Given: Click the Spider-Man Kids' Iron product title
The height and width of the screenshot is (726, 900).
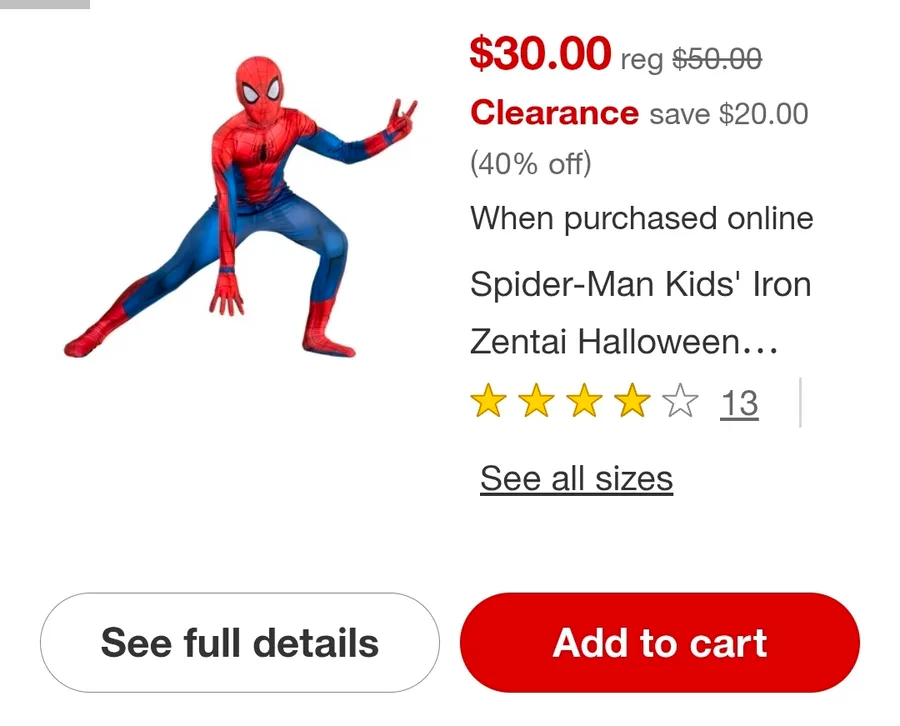Looking at the screenshot, I should [x=640, y=285].
